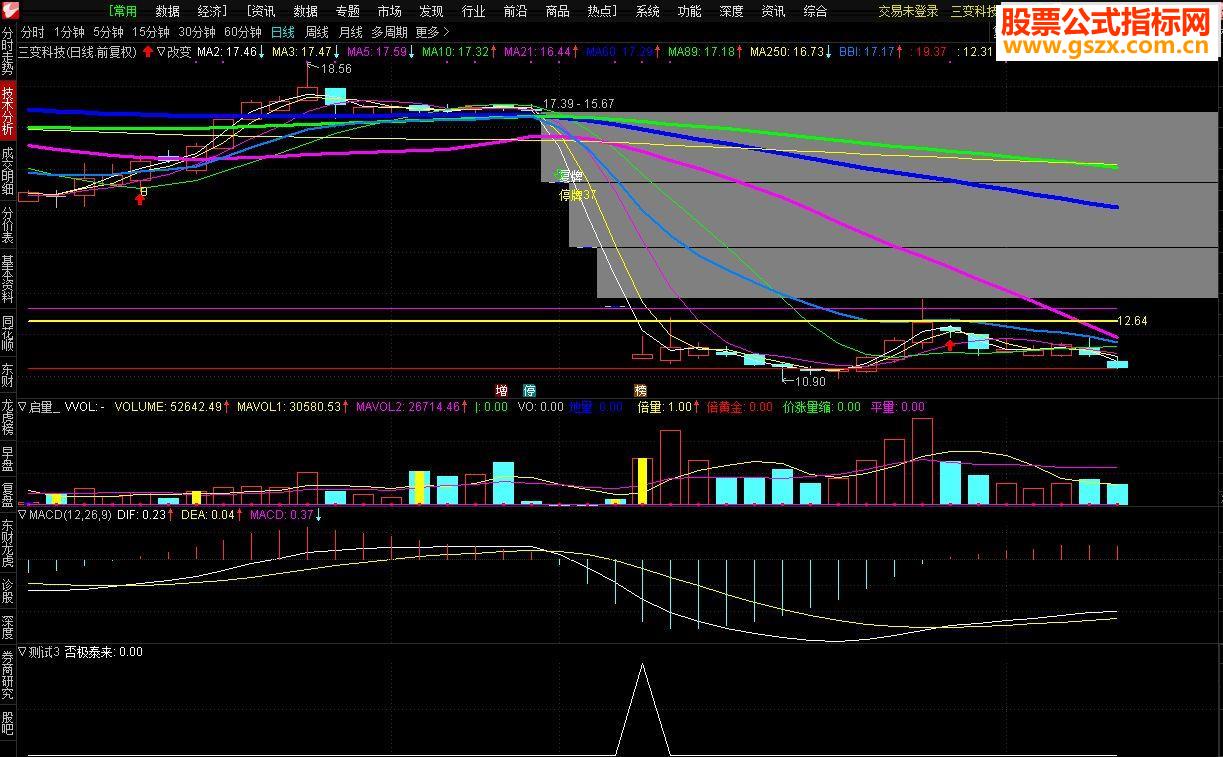This screenshot has width=1223, height=757.
Task: Open the 技术分析 sidebar tab
Action: tap(8, 111)
